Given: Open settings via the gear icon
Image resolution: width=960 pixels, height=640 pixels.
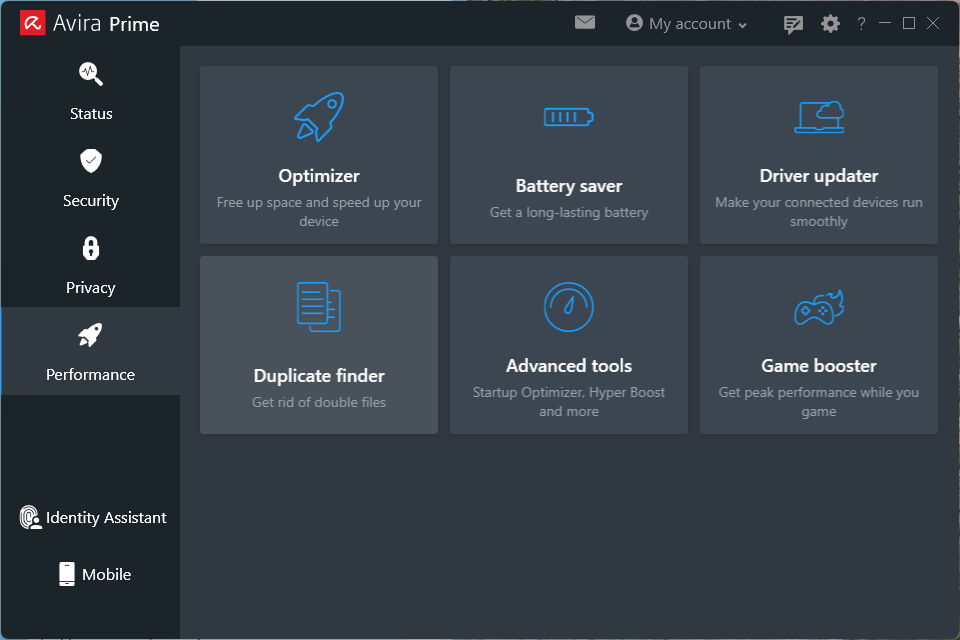Looking at the screenshot, I should 830,24.
